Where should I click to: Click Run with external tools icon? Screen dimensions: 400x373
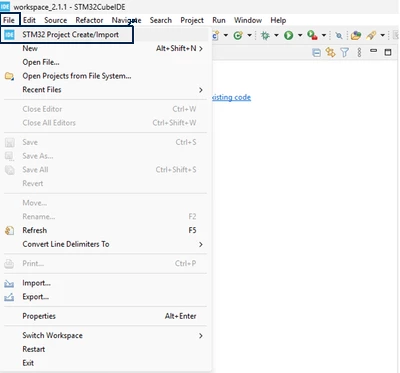[x=312, y=35]
